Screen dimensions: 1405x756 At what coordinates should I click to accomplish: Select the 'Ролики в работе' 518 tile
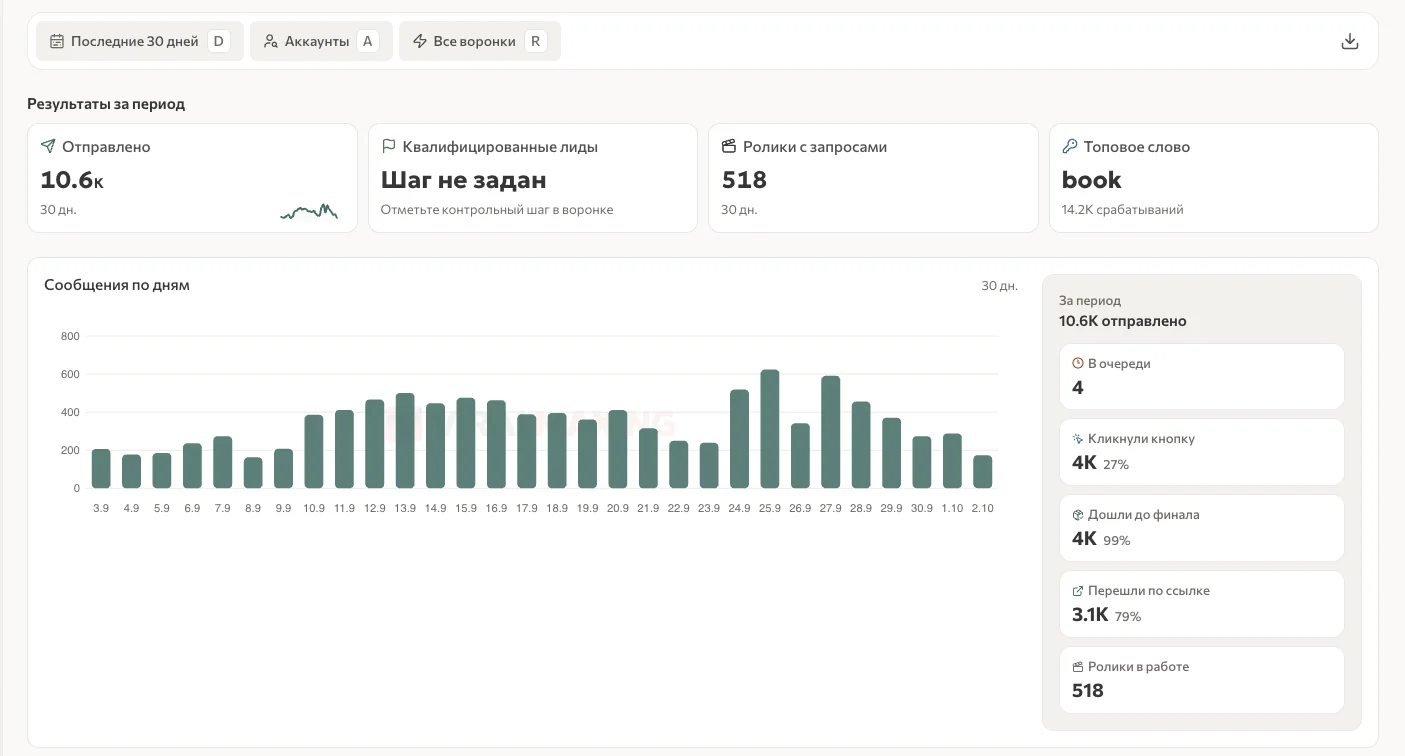[x=1202, y=680]
